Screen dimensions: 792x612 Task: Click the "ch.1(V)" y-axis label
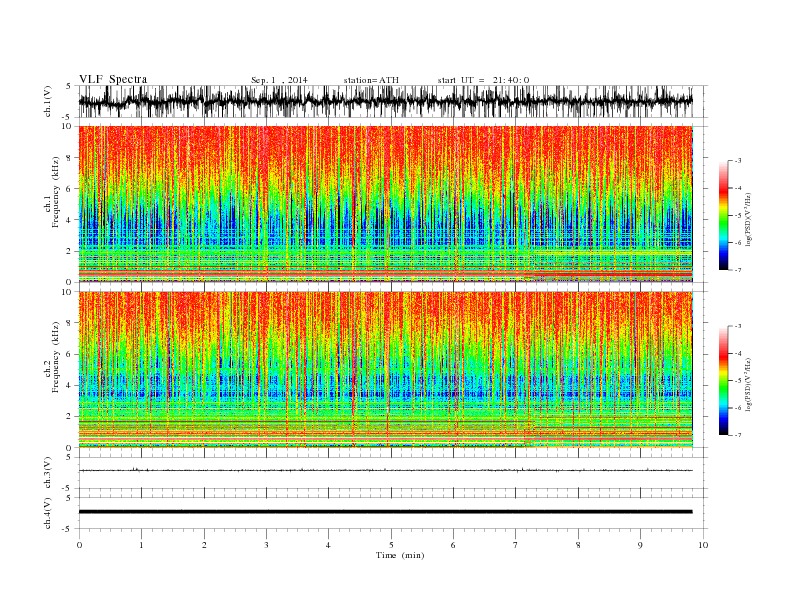[48, 101]
